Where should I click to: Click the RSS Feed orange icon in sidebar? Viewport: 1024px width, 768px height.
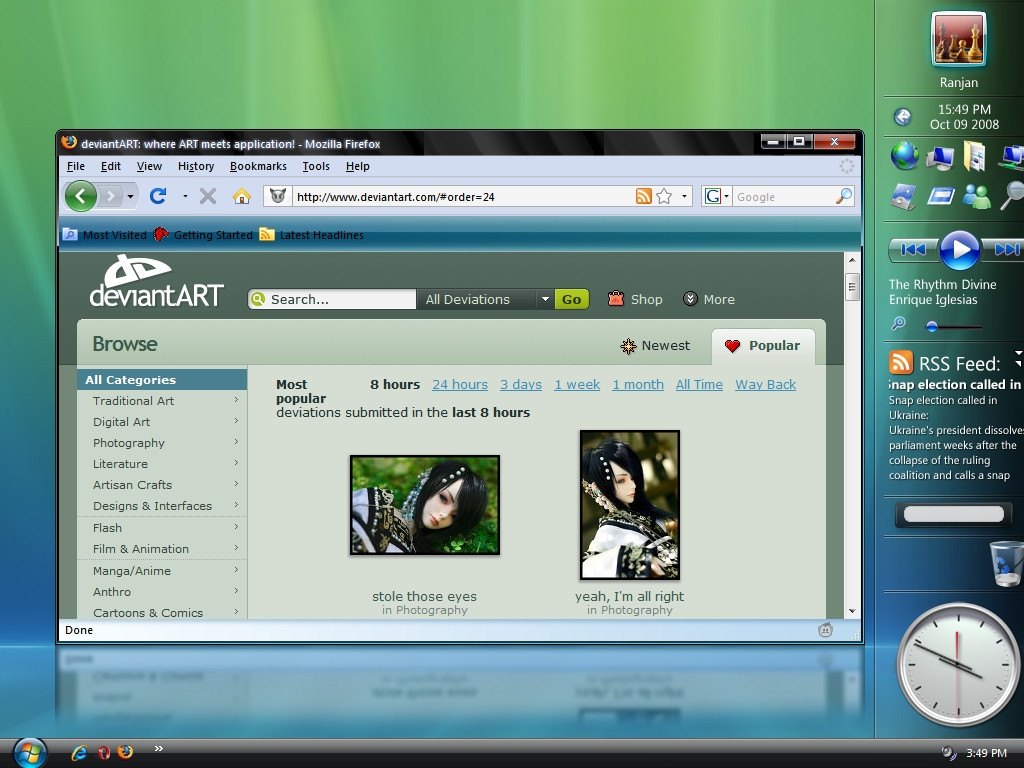coord(901,362)
